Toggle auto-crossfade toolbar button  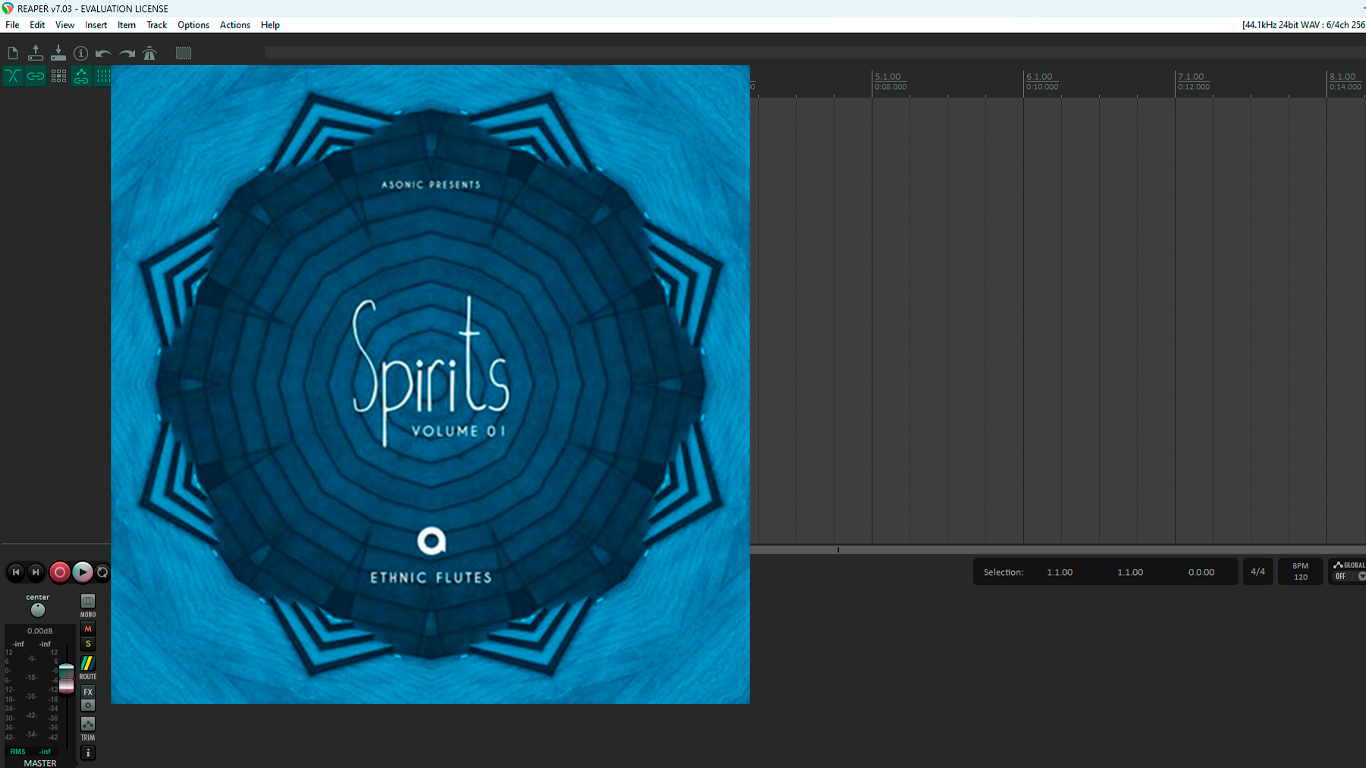point(13,76)
